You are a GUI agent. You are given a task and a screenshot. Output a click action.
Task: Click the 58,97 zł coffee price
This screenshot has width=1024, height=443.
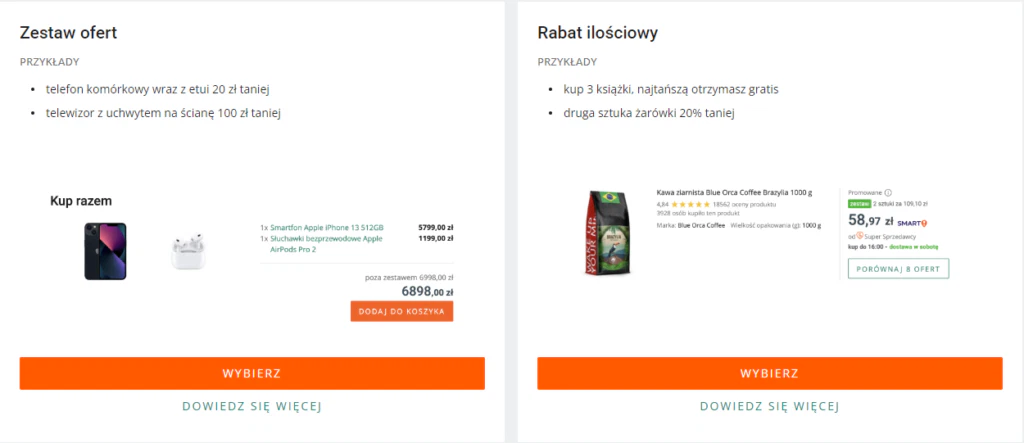tap(870, 221)
